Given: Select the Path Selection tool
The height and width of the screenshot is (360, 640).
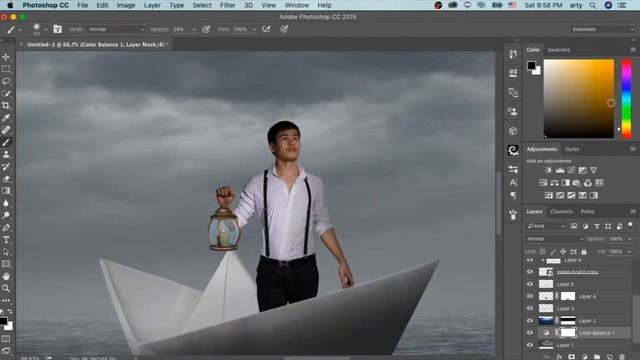Looking at the screenshot, I should [6, 252].
